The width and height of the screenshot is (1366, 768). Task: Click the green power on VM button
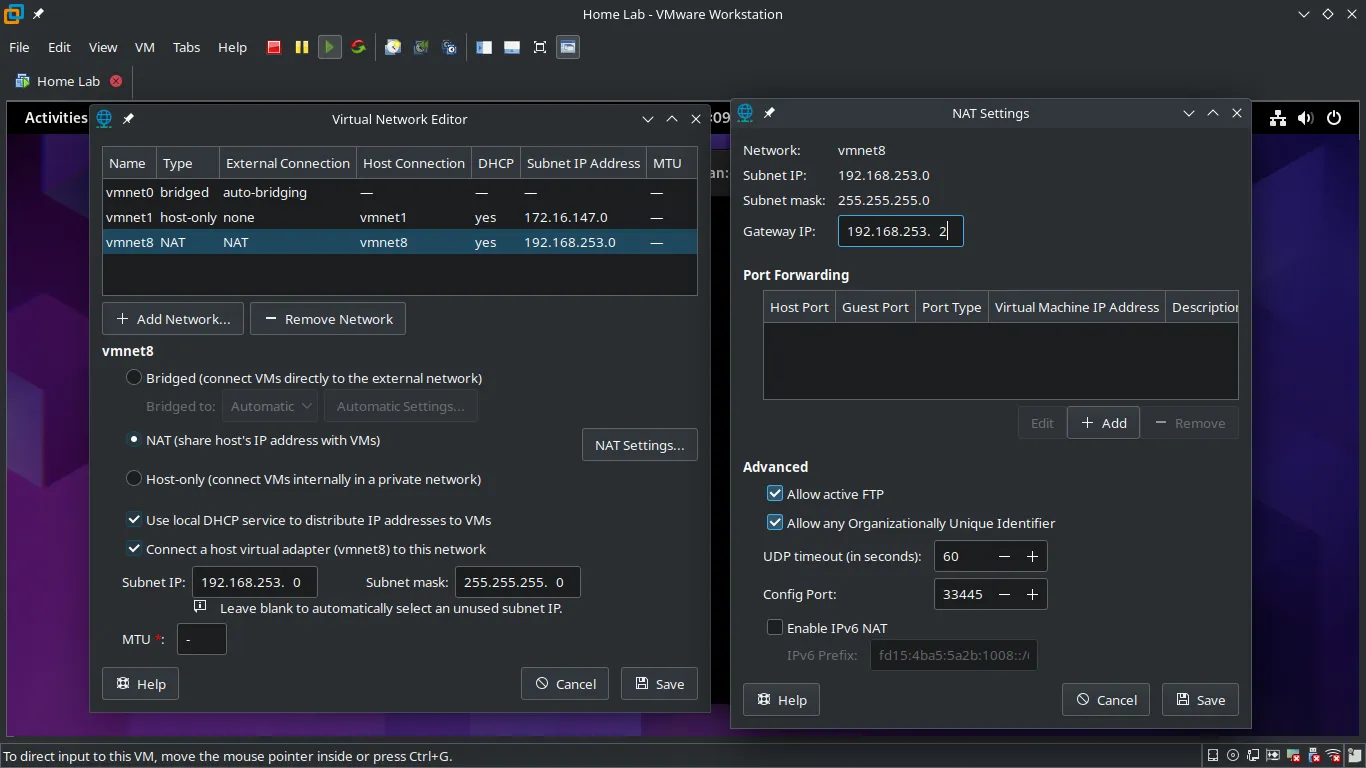click(x=329, y=47)
